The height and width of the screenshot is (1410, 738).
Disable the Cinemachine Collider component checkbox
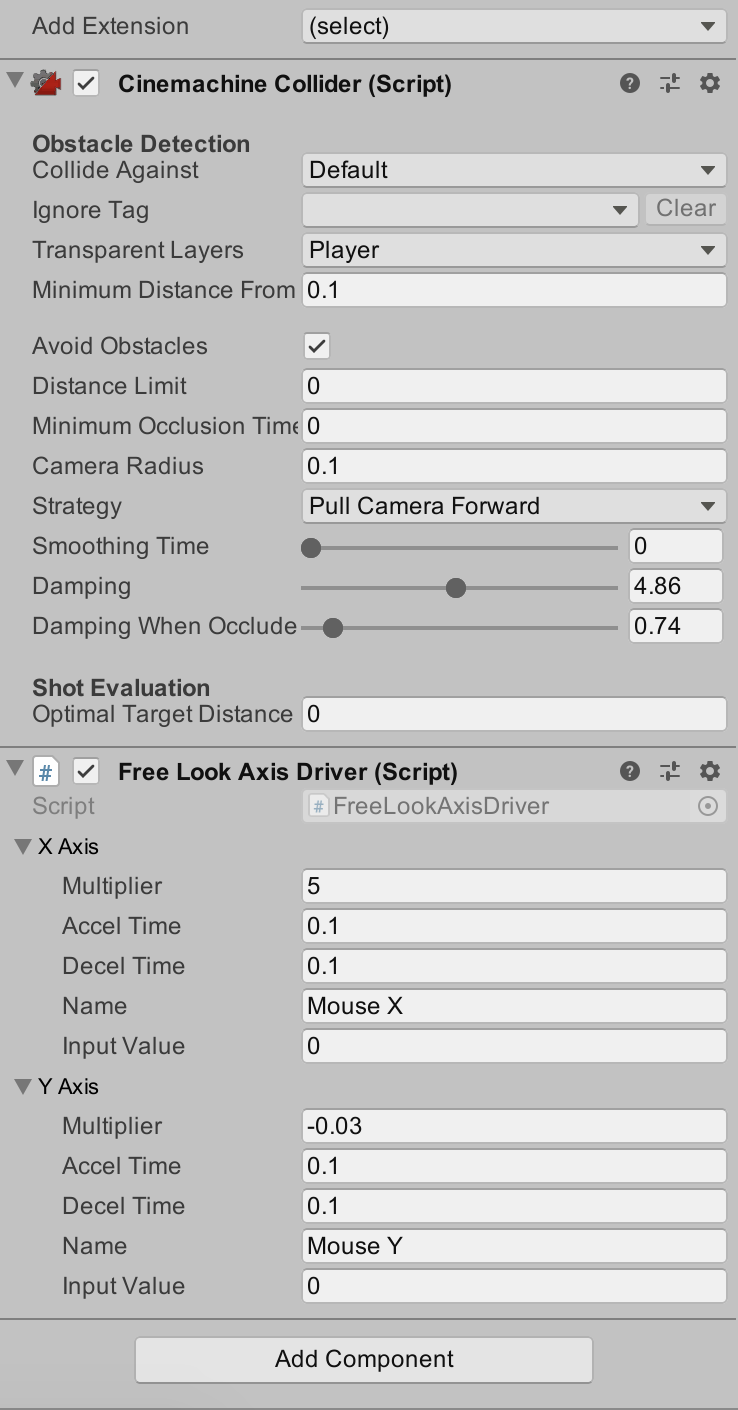pyautogui.click(x=87, y=84)
